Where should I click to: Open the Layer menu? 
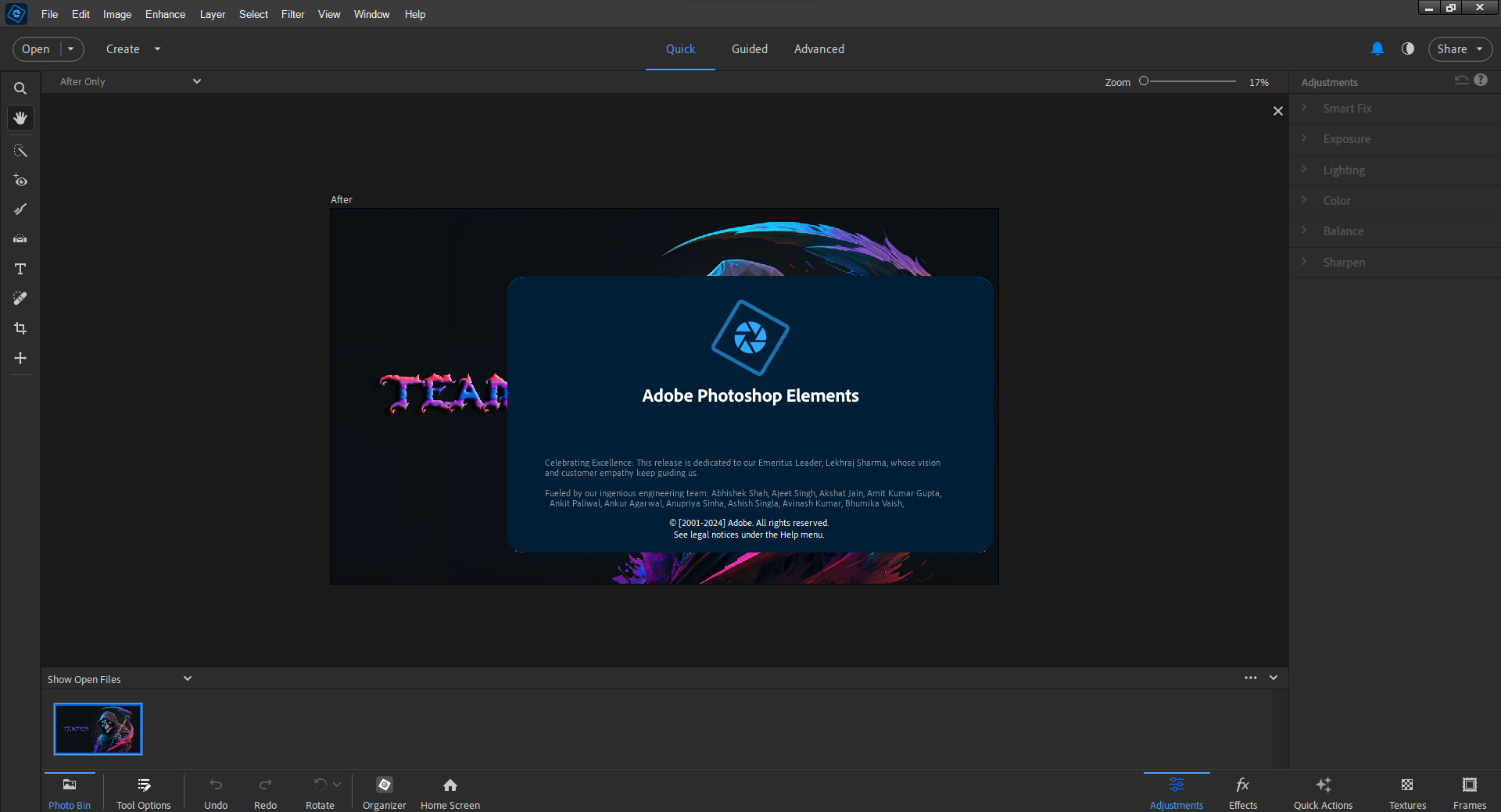[213, 14]
